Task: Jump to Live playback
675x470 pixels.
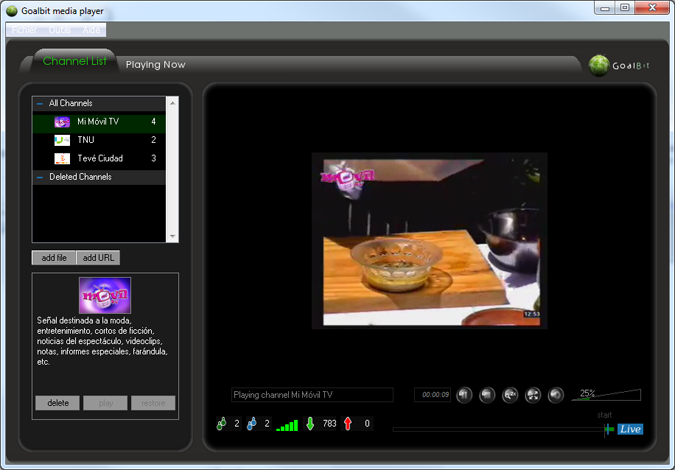Action: [x=630, y=429]
